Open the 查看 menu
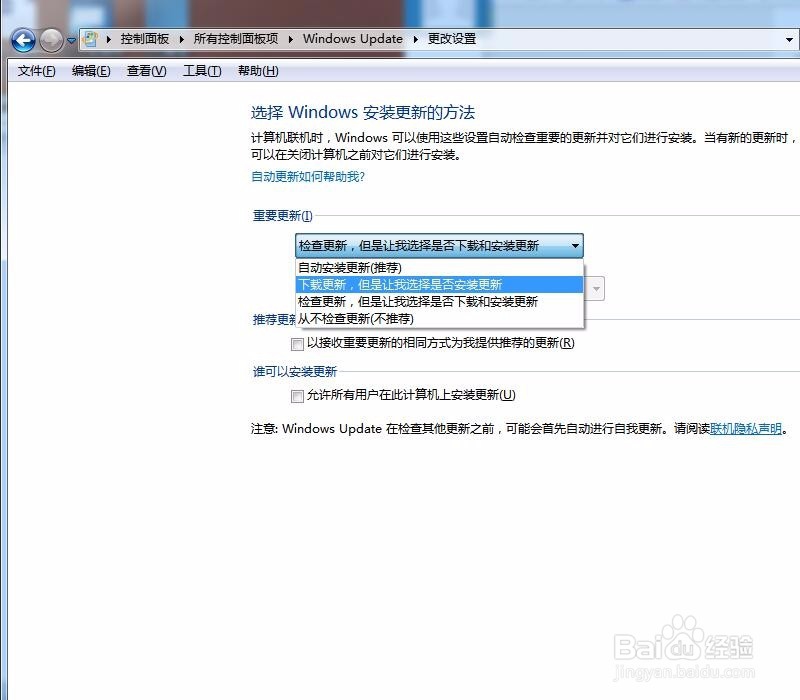Screen dimensions: 800x700 point(144,71)
